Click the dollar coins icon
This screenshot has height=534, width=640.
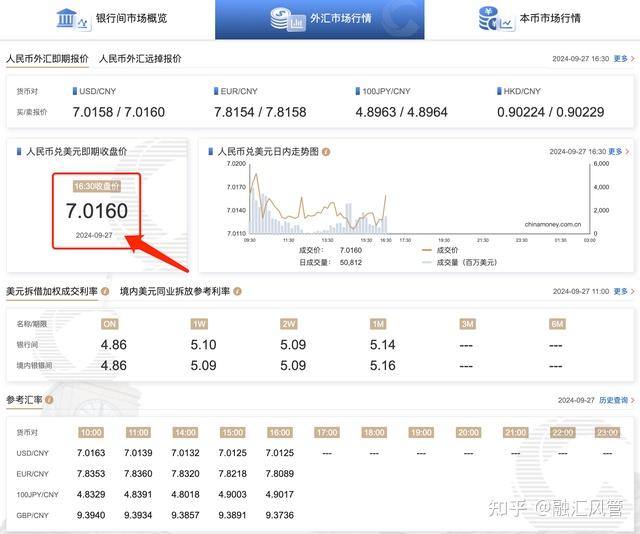point(288,19)
